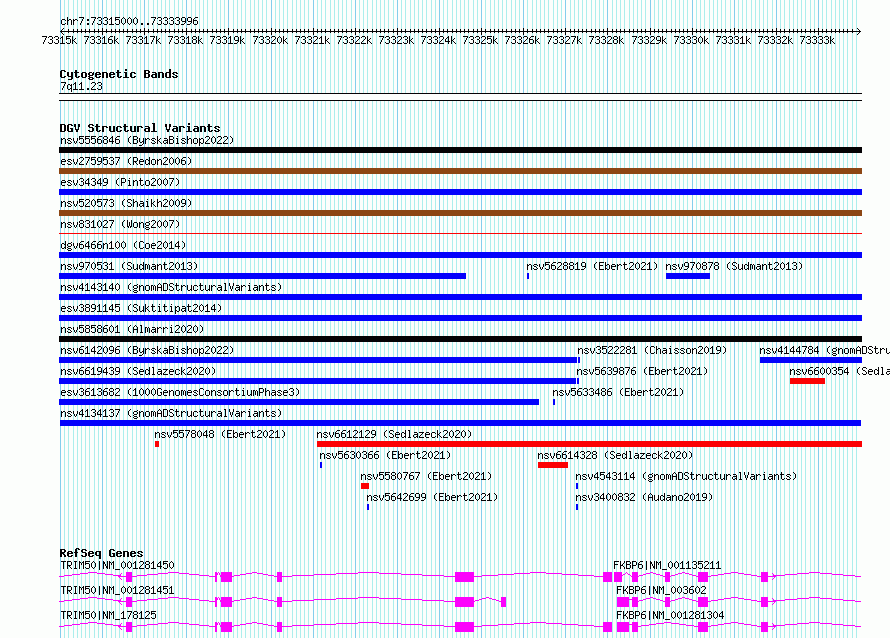This screenshot has width=890, height=638.
Task: Click the black bar under nsv5556846
Action: tap(460, 150)
